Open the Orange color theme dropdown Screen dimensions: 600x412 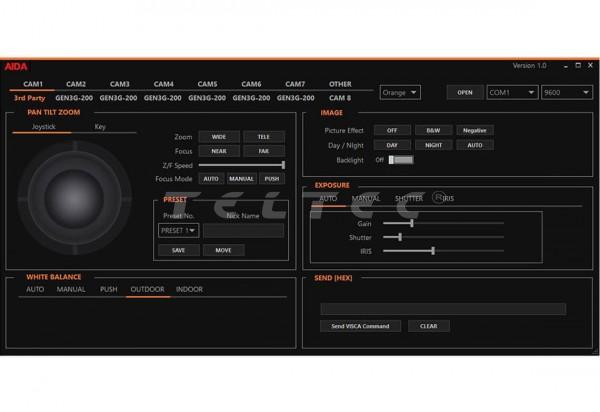pos(400,92)
